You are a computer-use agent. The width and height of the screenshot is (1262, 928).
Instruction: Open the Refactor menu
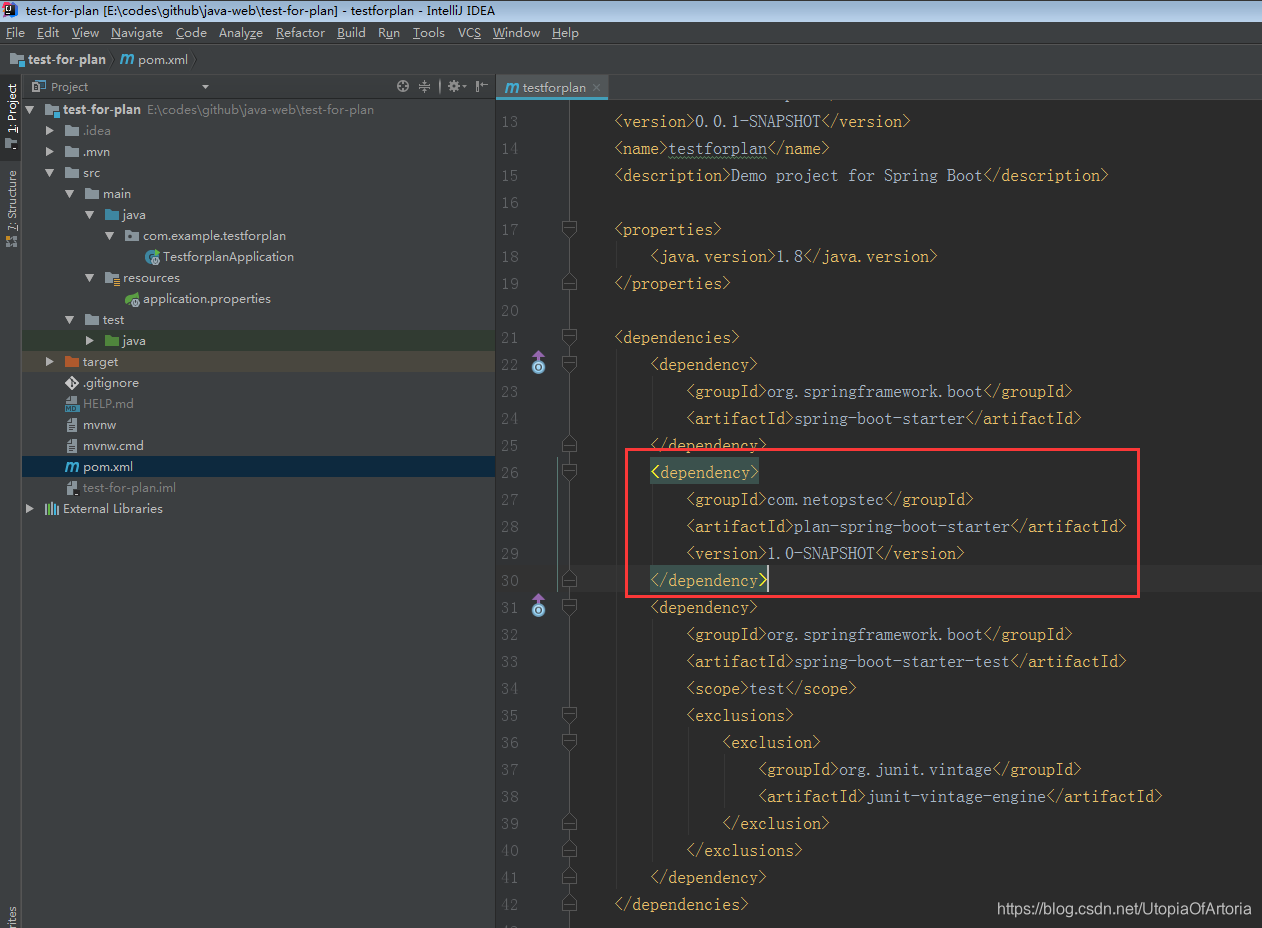(x=300, y=33)
